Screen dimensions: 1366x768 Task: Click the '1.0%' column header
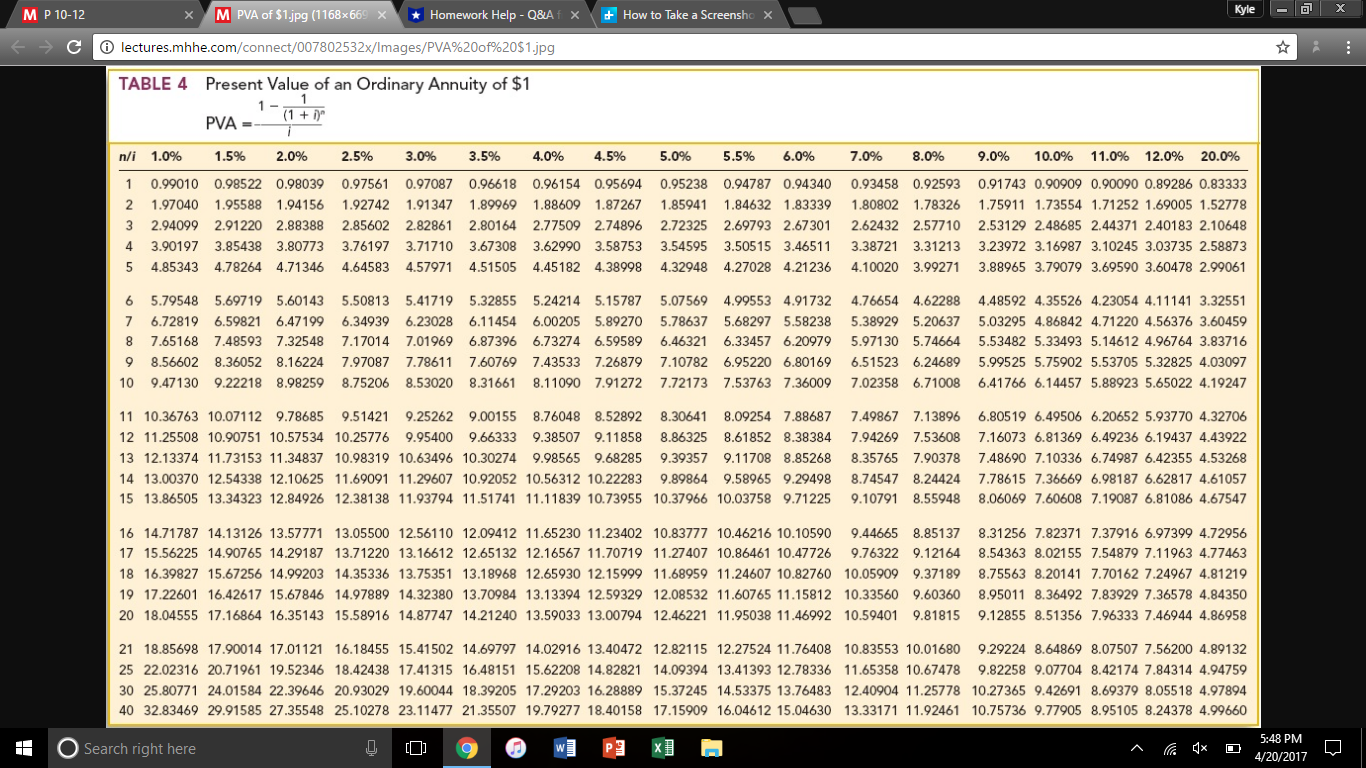[166, 156]
